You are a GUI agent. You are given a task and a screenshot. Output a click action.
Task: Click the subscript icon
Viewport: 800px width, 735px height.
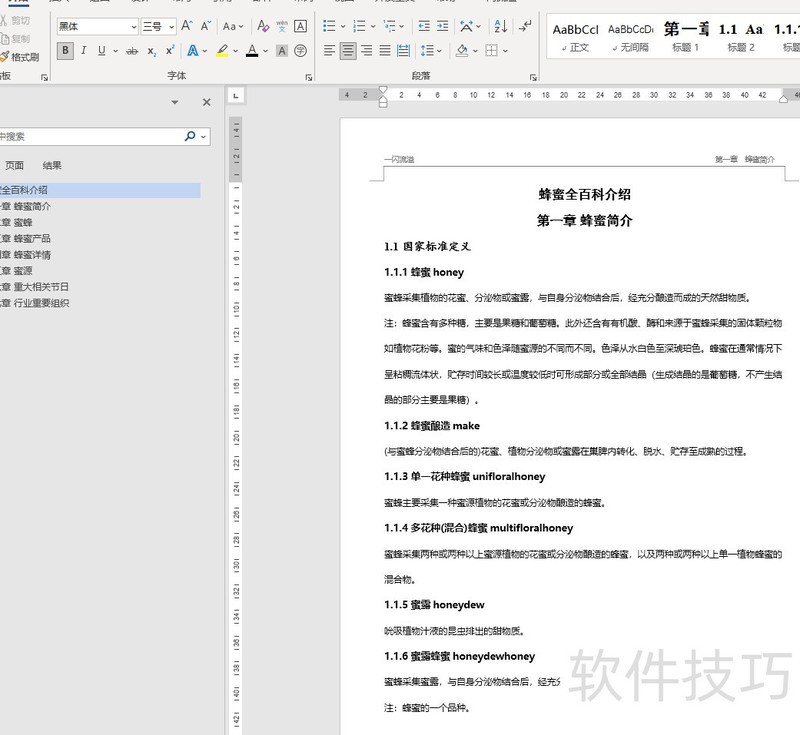coord(152,50)
